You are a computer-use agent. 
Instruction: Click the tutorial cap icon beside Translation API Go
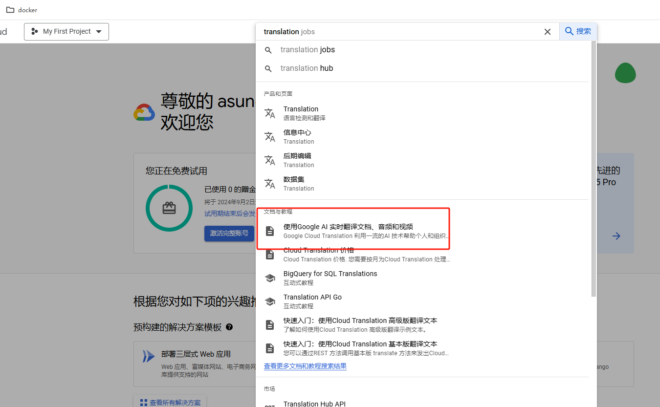[x=270, y=301]
